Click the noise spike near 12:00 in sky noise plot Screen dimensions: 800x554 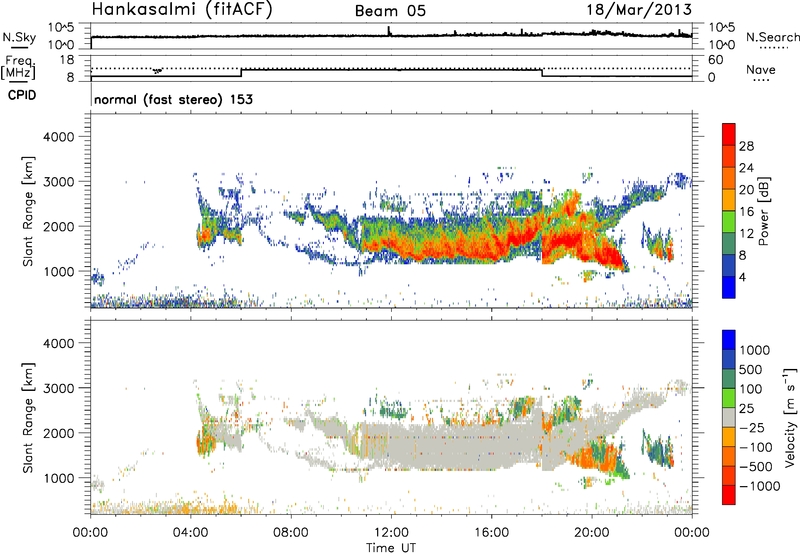(389, 31)
